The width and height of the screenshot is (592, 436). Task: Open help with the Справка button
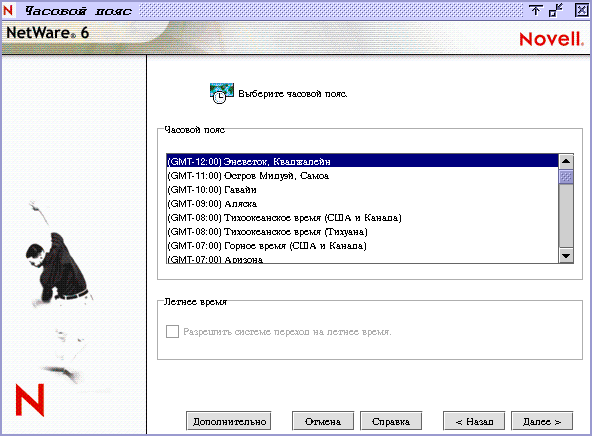pos(391,421)
